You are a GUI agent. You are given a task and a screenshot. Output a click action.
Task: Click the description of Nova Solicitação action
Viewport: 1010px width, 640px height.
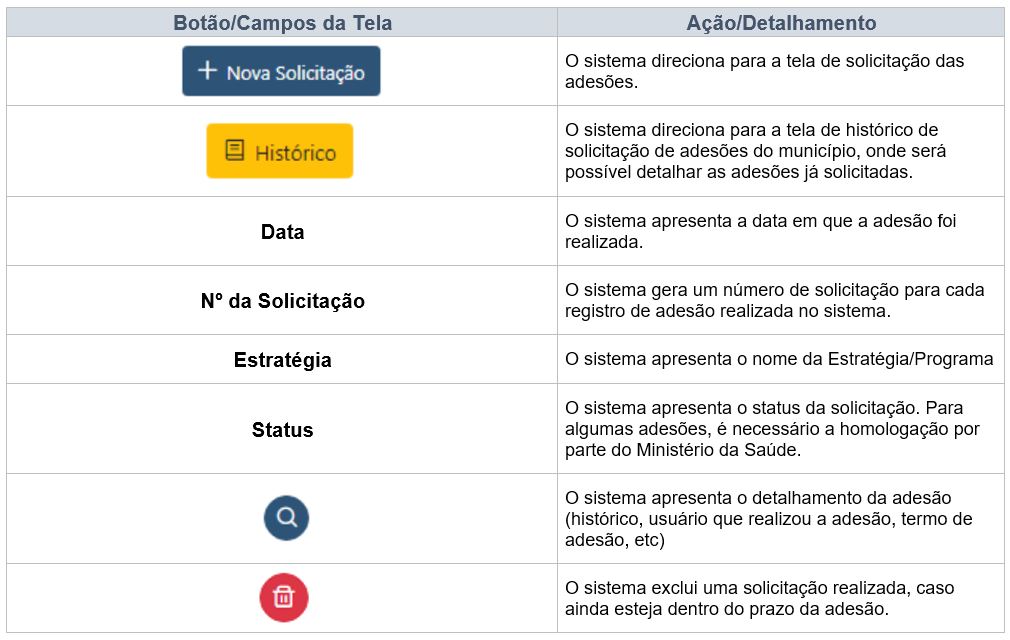click(x=764, y=71)
